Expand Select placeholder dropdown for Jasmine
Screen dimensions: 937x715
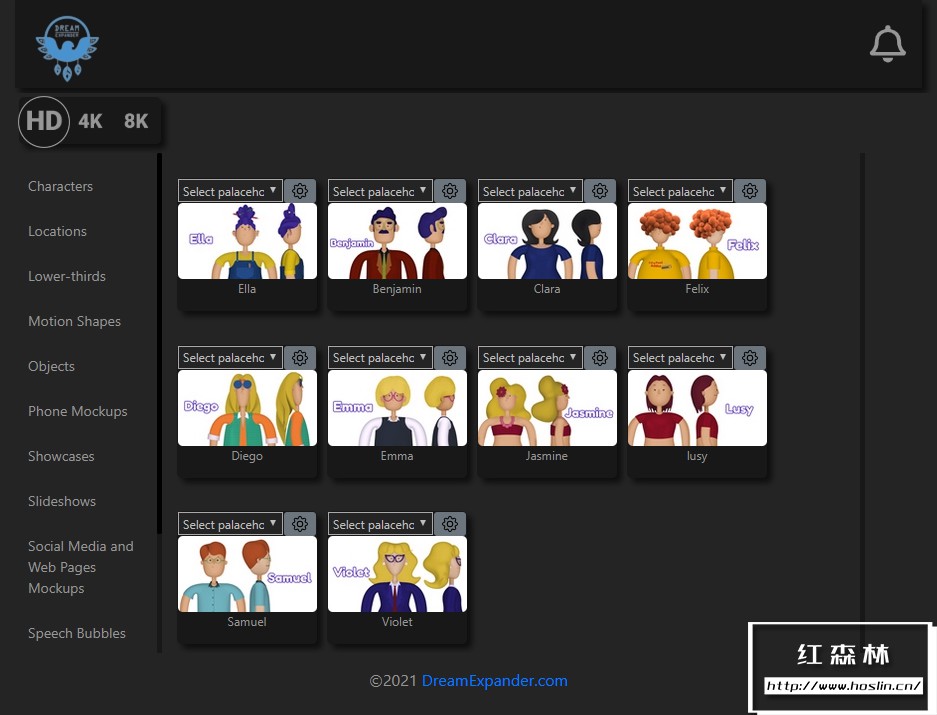(x=530, y=358)
